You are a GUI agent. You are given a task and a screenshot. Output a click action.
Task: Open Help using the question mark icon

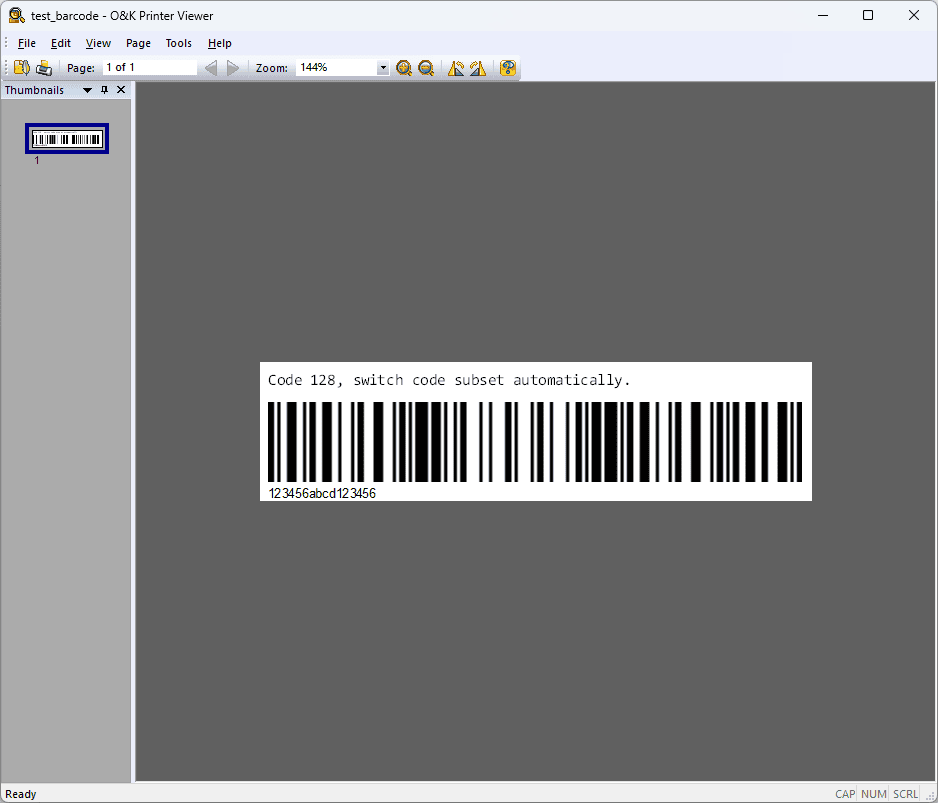tap(508, 68)
